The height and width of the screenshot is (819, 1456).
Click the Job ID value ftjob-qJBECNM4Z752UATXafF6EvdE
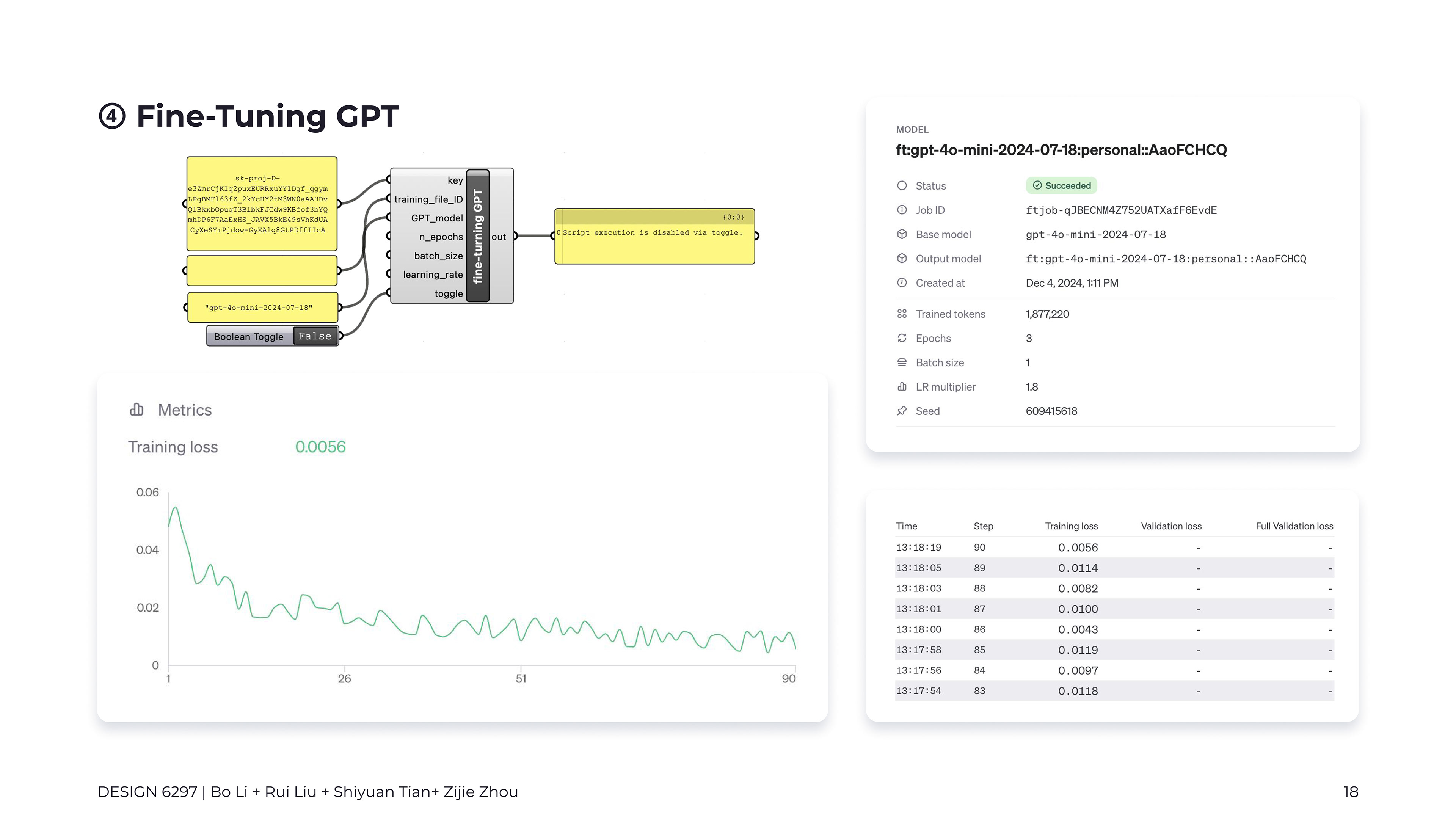point(1121,210)
